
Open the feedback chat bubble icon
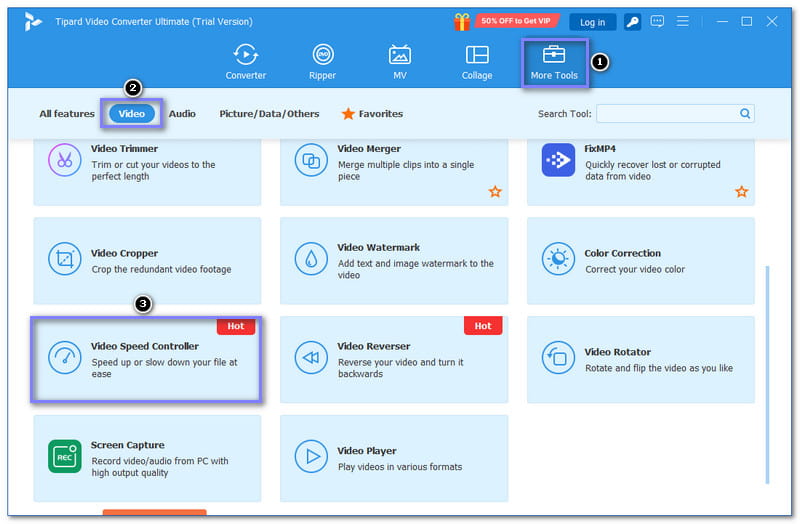(x=657, y=21)
